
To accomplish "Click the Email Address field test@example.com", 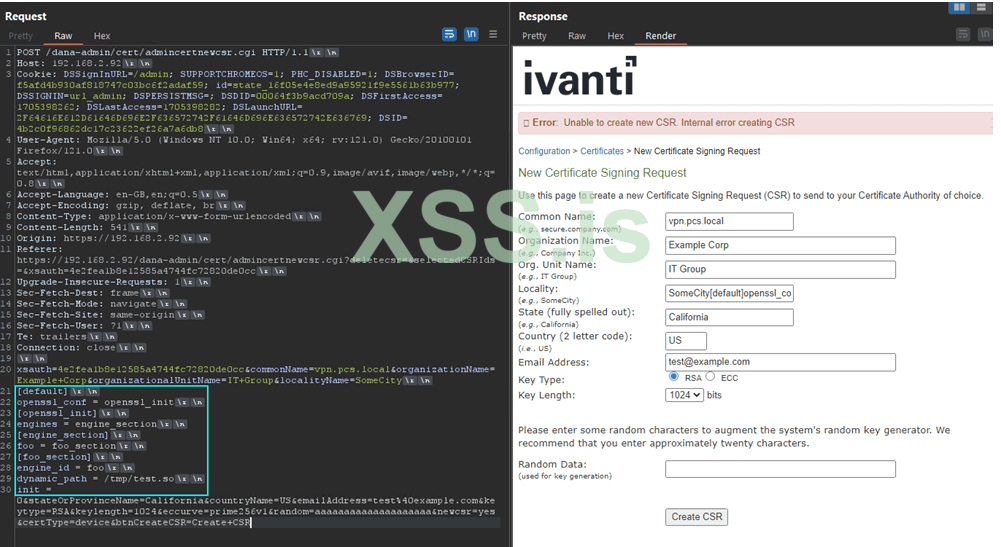I will click(x=780, y=362).
